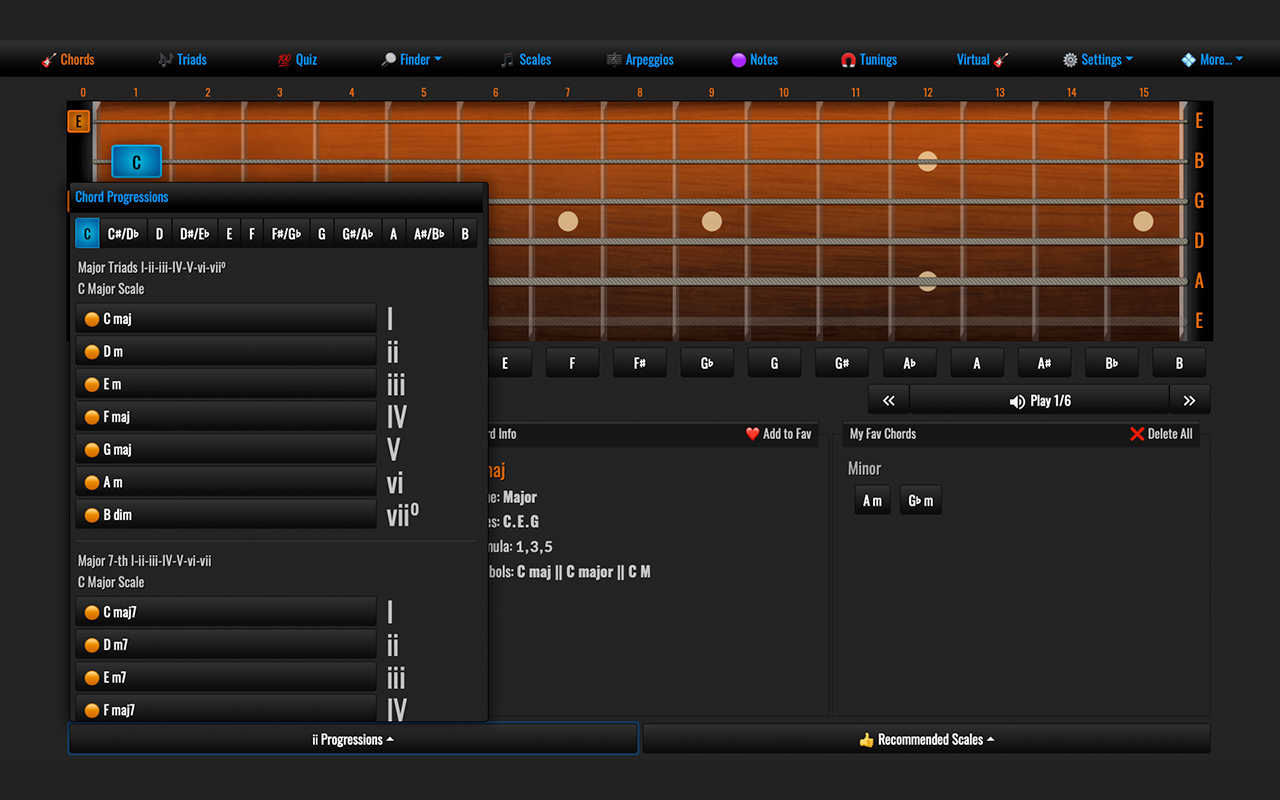Select root note A# button
Image resolution: width=1280 pixels, height=800 pixels.
point(1044,363)
